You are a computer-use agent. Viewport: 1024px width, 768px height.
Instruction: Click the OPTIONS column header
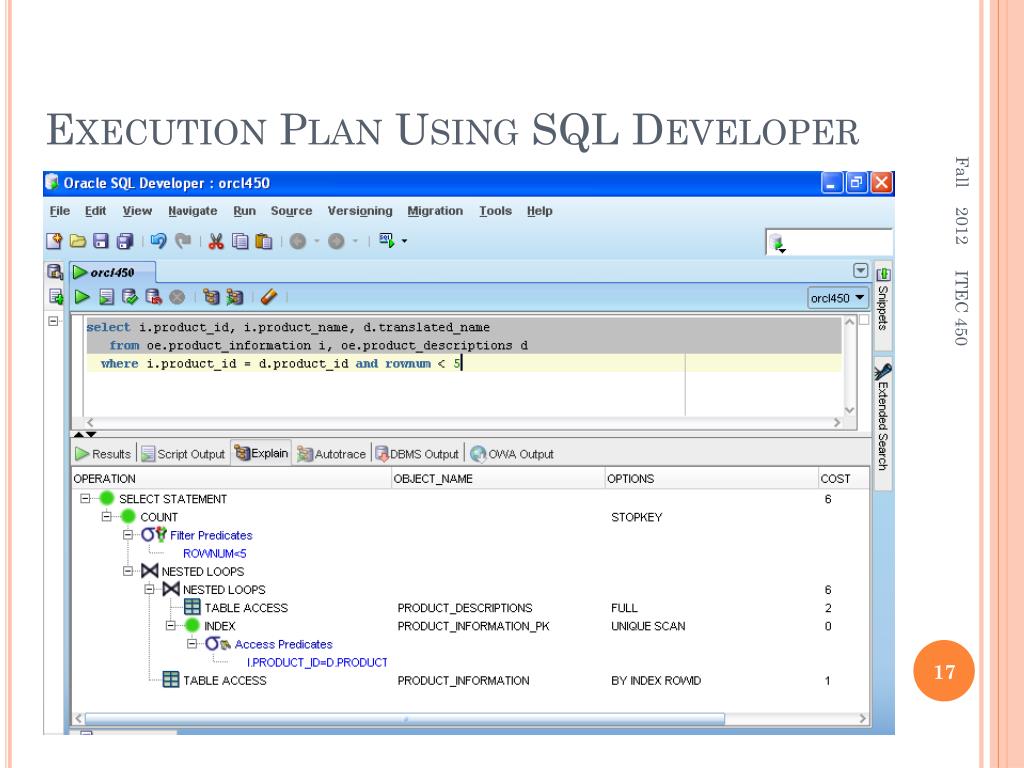coord(711,479)
